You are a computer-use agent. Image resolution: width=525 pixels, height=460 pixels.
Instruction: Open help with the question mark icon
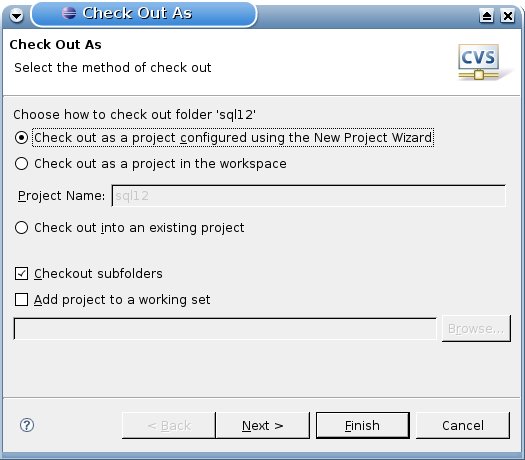(x=27, y=425)
